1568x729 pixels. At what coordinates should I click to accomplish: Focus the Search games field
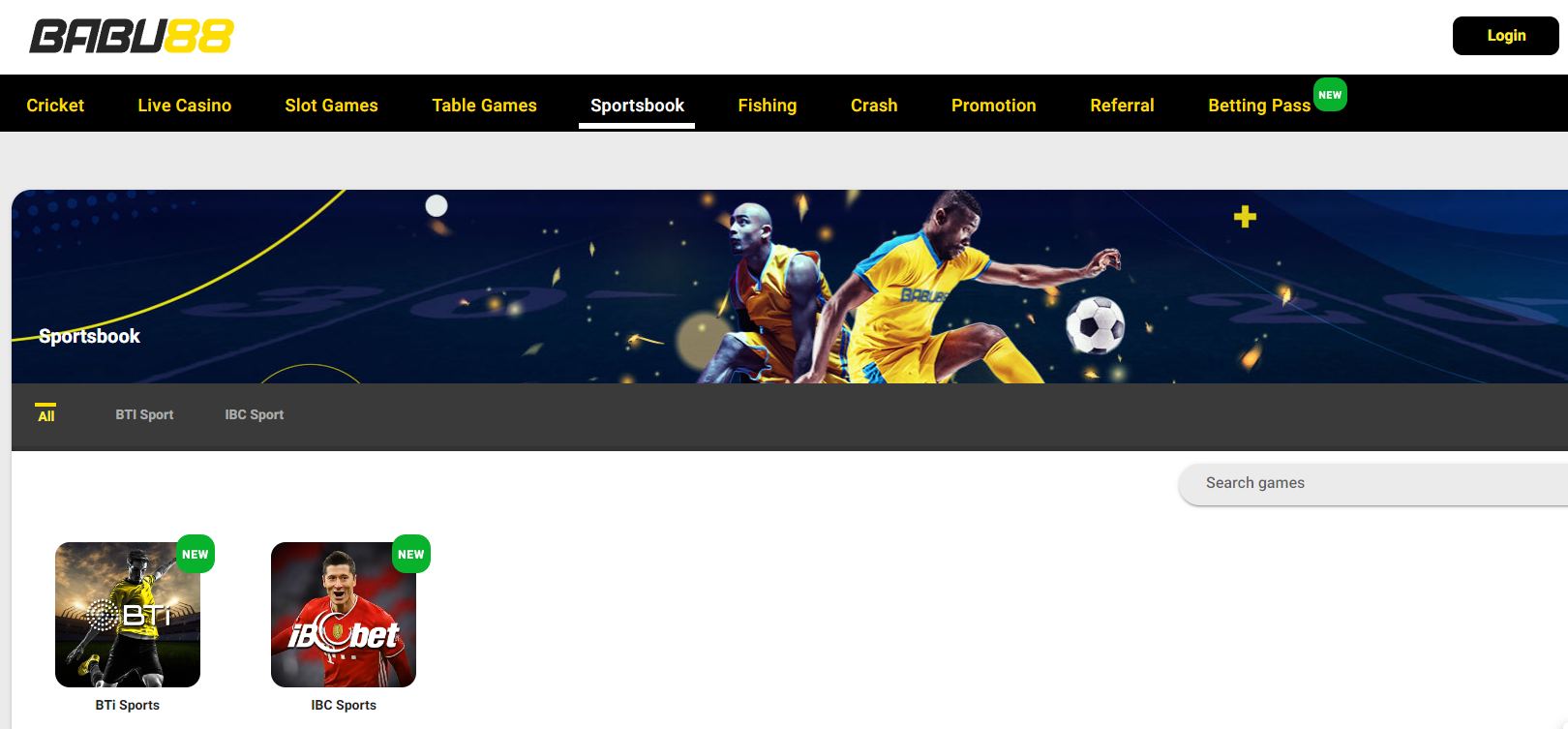(1374, 483)
